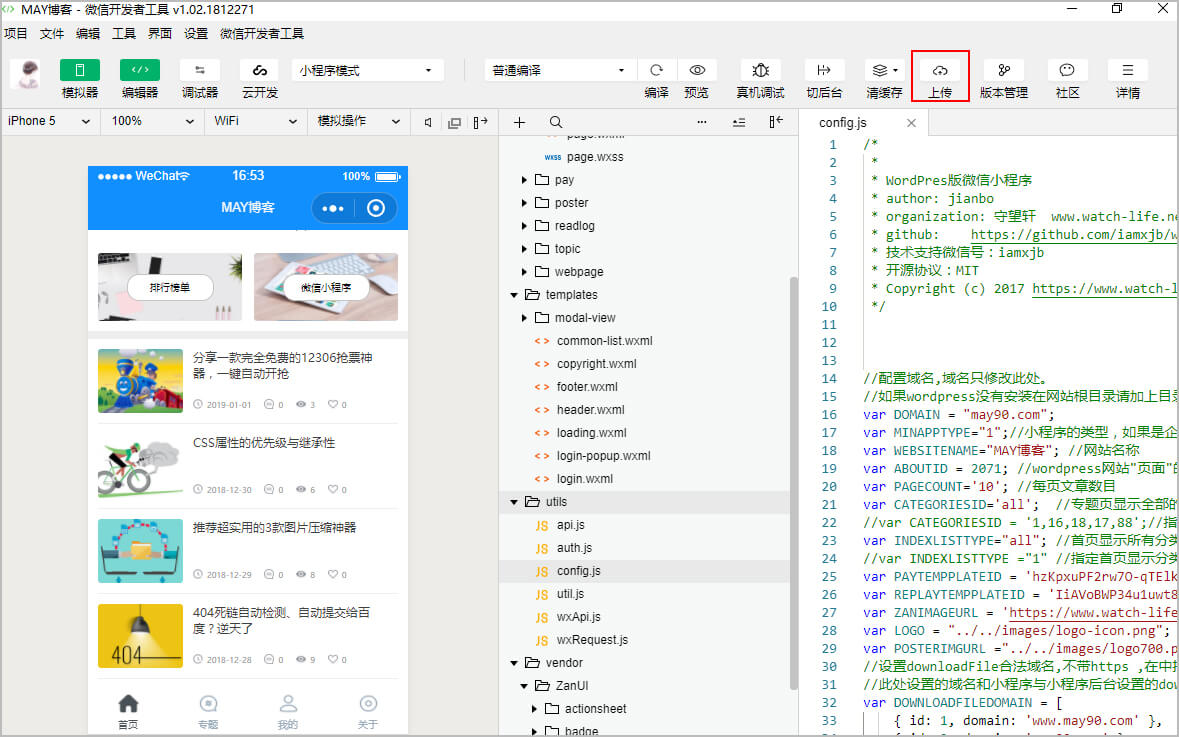The height and width of the screenshot is (737, 1179).
Task: Open the 设置 (Settings) menu
Action: coord(196,34)
